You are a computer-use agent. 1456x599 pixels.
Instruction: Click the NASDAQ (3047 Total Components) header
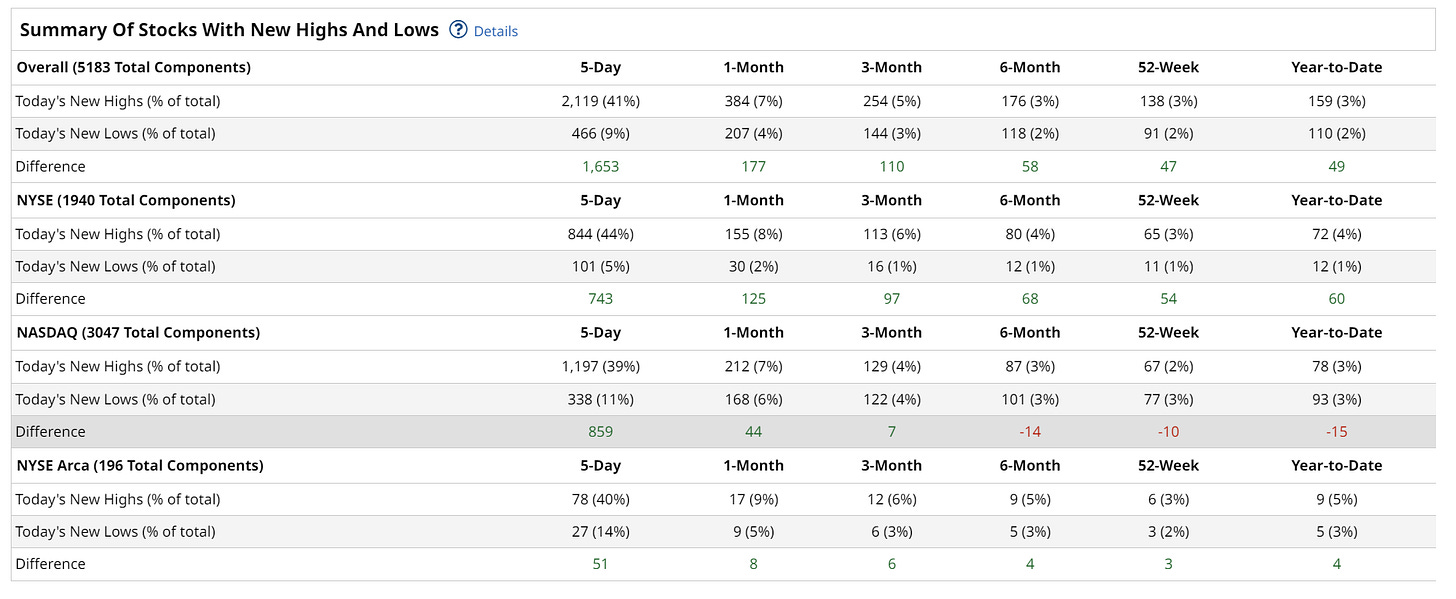[138, 333]
